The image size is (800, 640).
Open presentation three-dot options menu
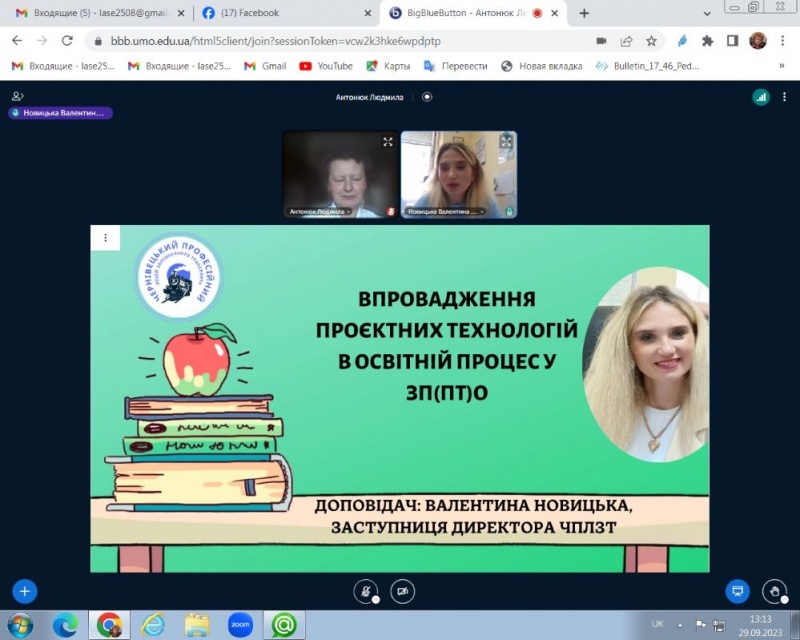pyautogui.click(x=105, y=237)
